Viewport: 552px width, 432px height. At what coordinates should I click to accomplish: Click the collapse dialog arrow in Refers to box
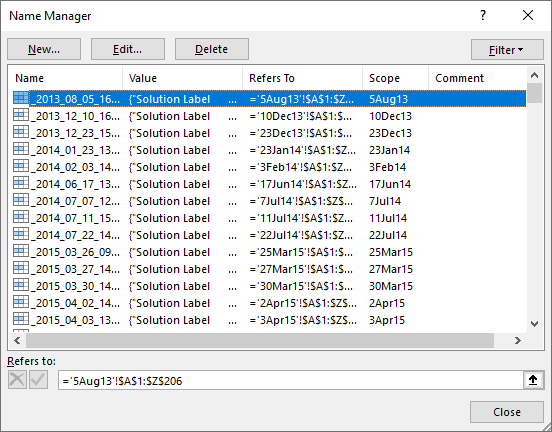click(533, 380)
